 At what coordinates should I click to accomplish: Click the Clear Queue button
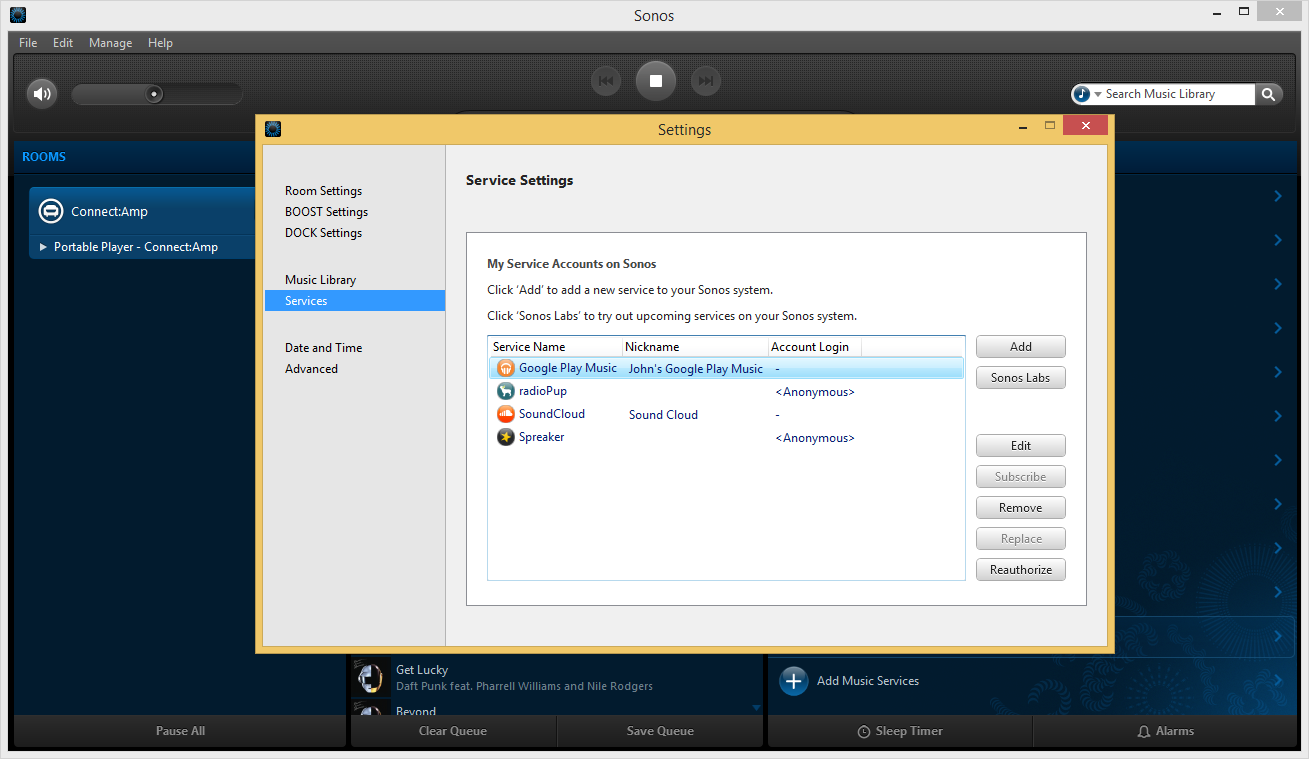click(453, 731)
